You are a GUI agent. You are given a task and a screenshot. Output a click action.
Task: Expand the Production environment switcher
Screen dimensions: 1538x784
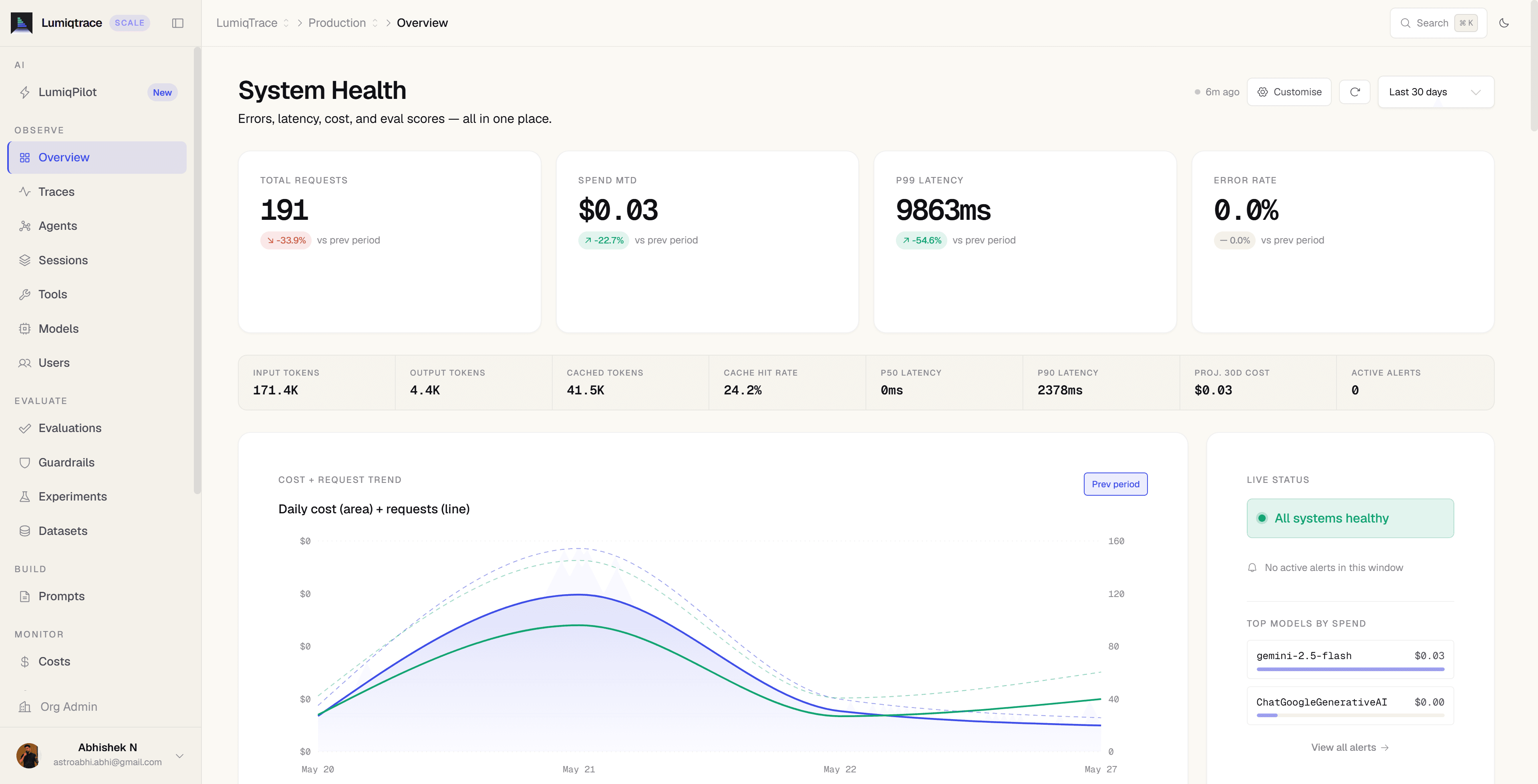343,23
